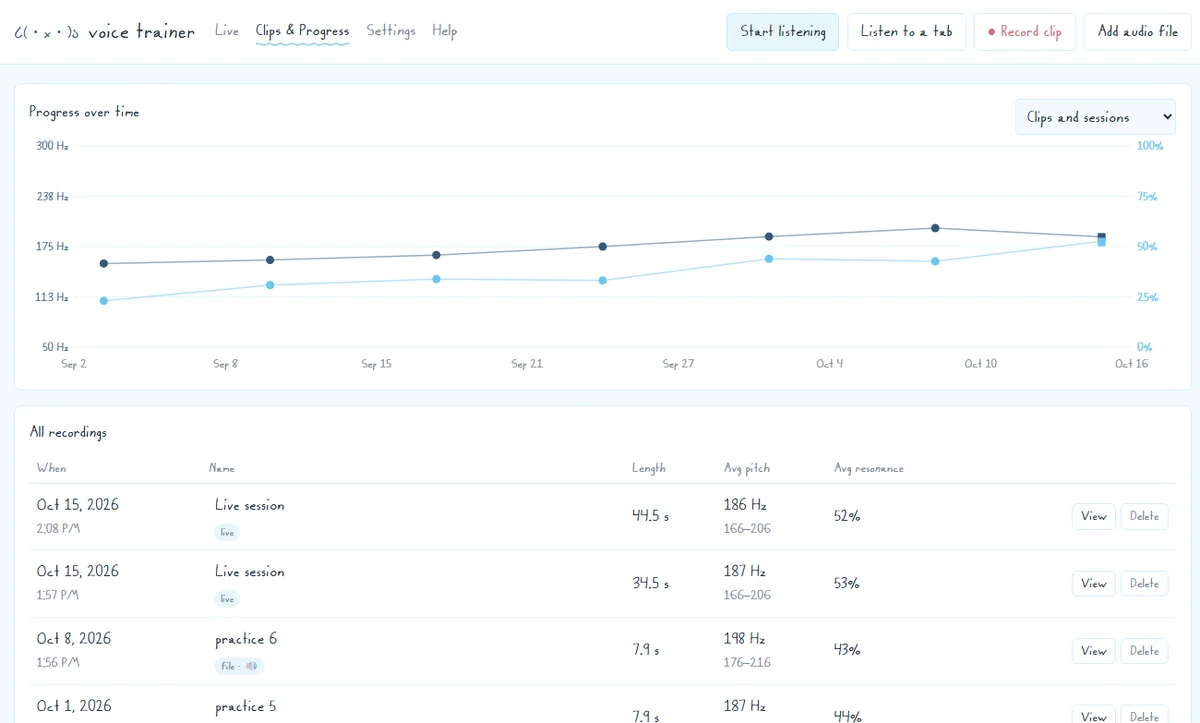Click Listen to a tab button
1200x723 pixels.
907,32
